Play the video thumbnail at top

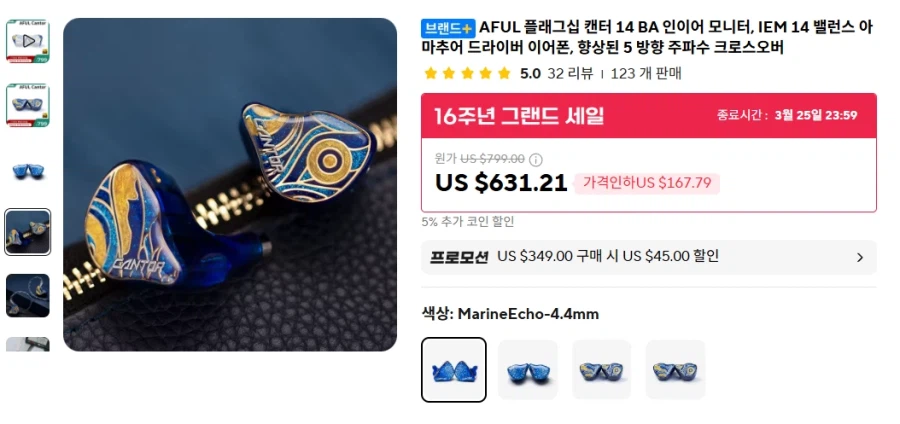click(x=28, y=41)
